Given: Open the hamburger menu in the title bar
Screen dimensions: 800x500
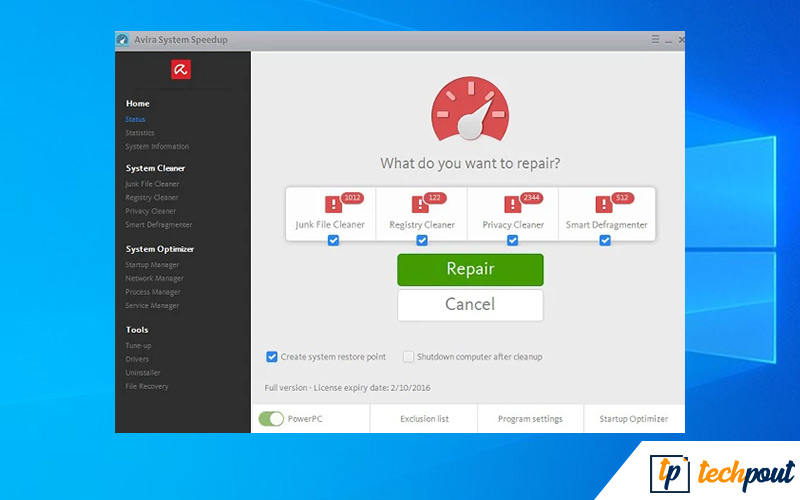Looking at the screenshot, I should pyautogui.click(x=655, y=39).
